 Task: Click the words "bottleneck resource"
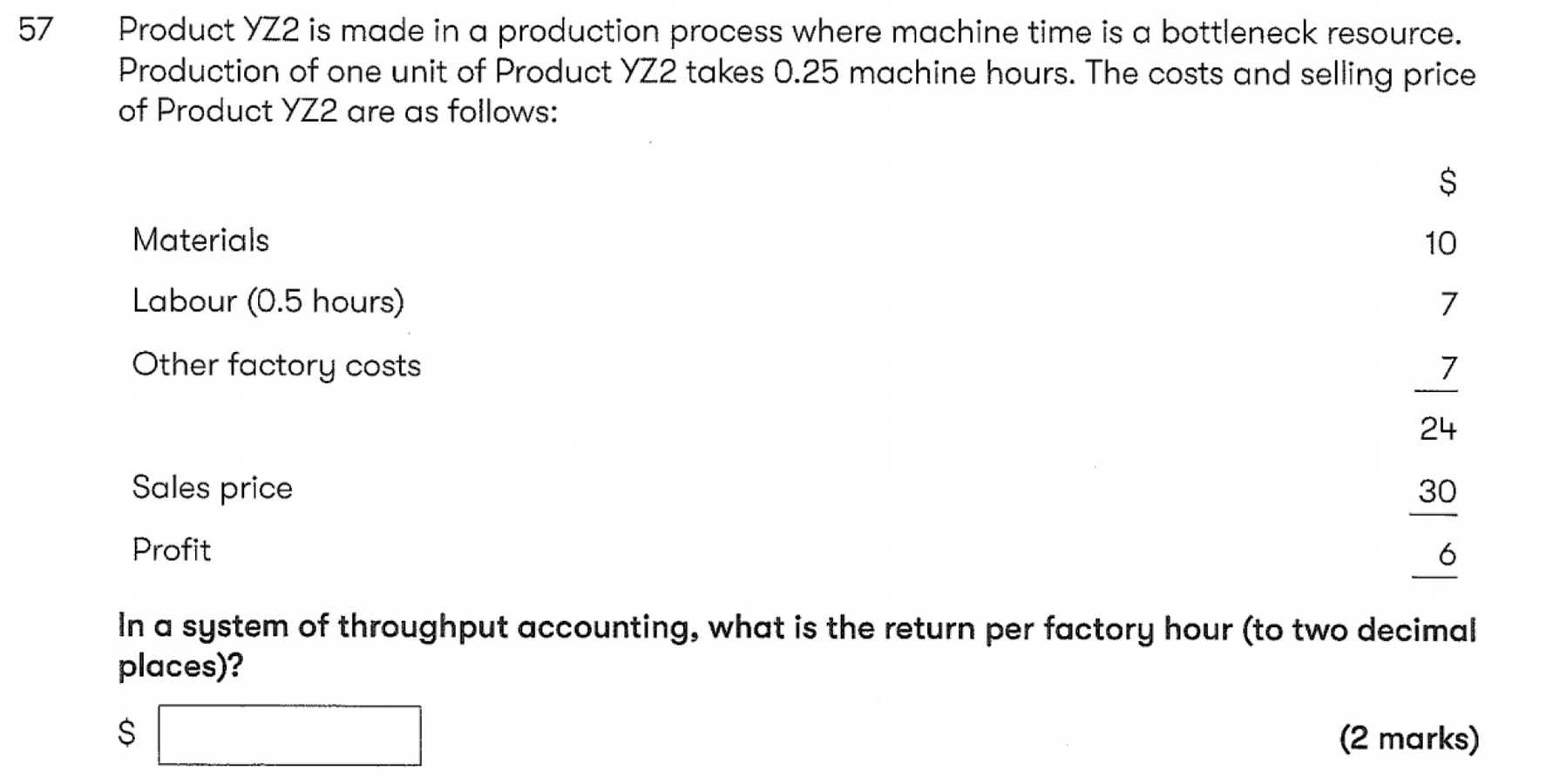coord(1309,33)
